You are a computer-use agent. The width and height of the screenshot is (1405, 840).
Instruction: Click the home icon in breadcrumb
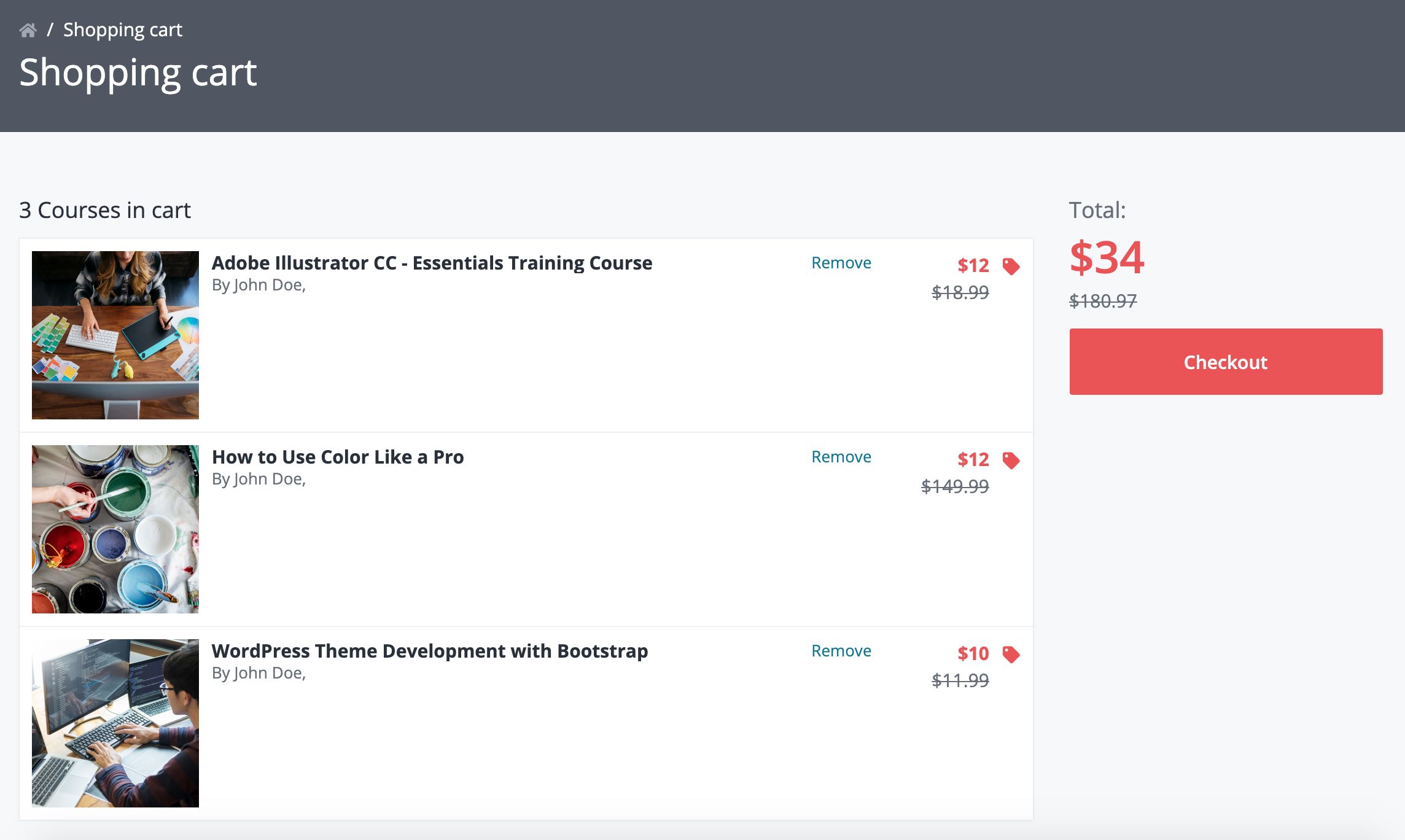pyautogui.click(x=28, y=30)
